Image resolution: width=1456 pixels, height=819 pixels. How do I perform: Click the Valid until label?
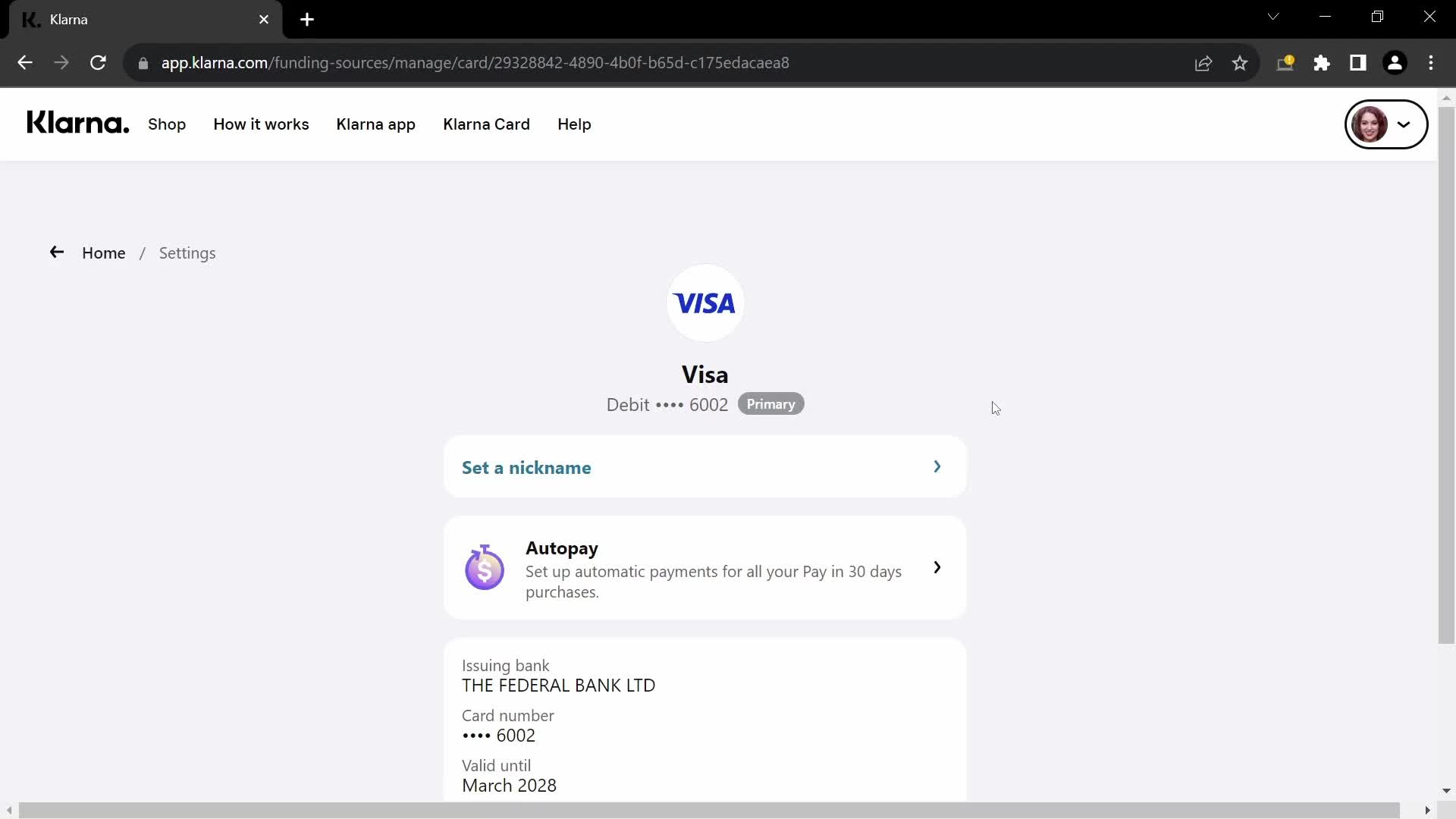point(496,766)
